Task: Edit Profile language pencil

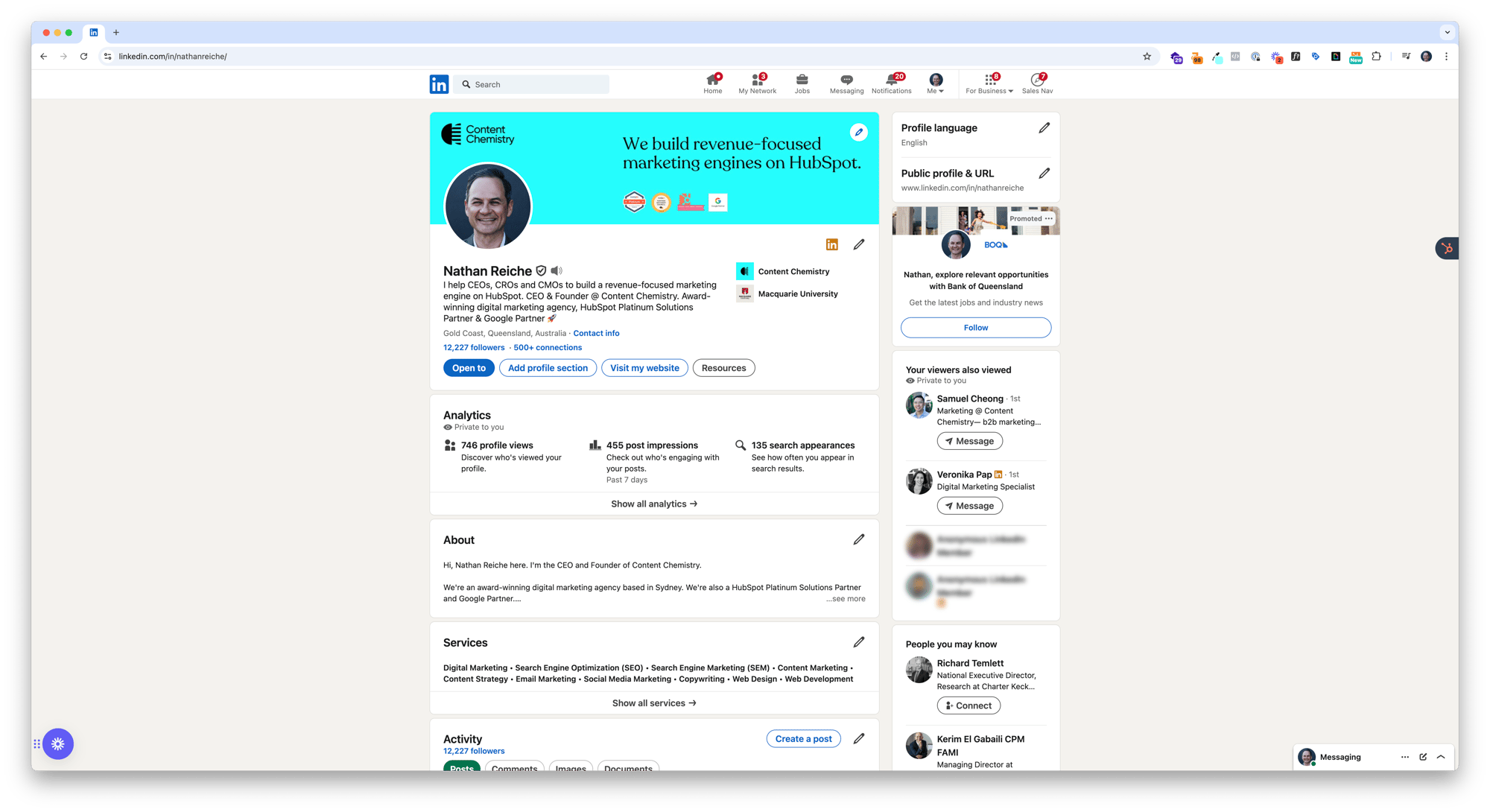Action: [1044, 128]
